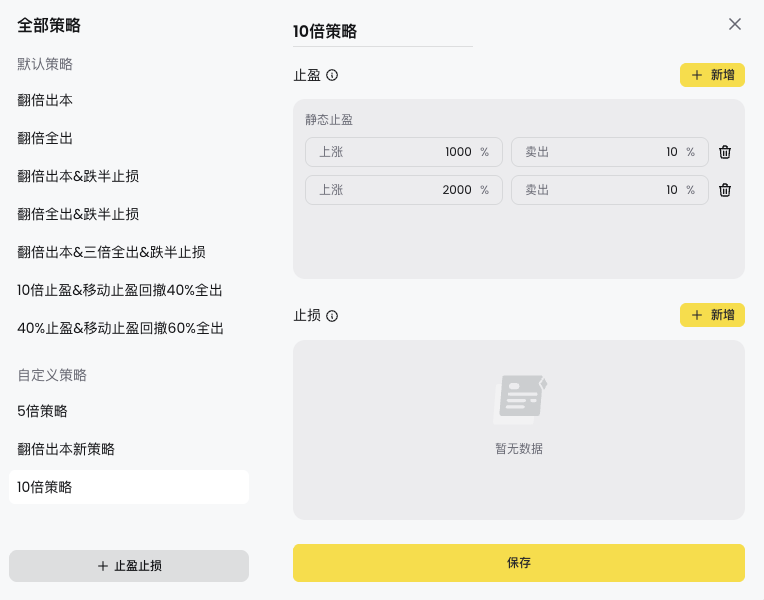Select 翻倍出本&三倍全出&跌半止损 strategy
Screen dimensions: 764x600
(111, 252)
